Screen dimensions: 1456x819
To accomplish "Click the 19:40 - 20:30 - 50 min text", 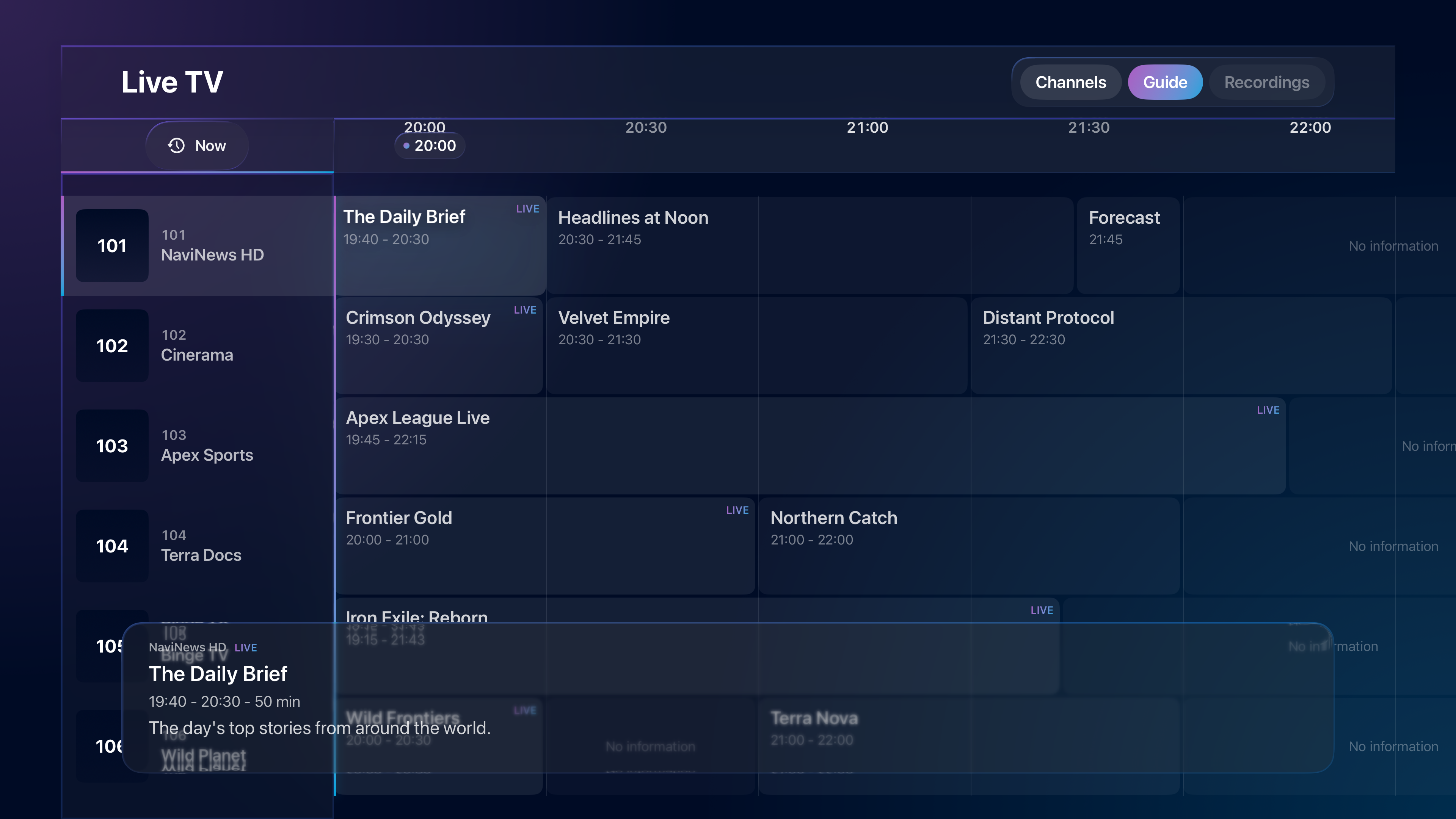I will [224, 701].
